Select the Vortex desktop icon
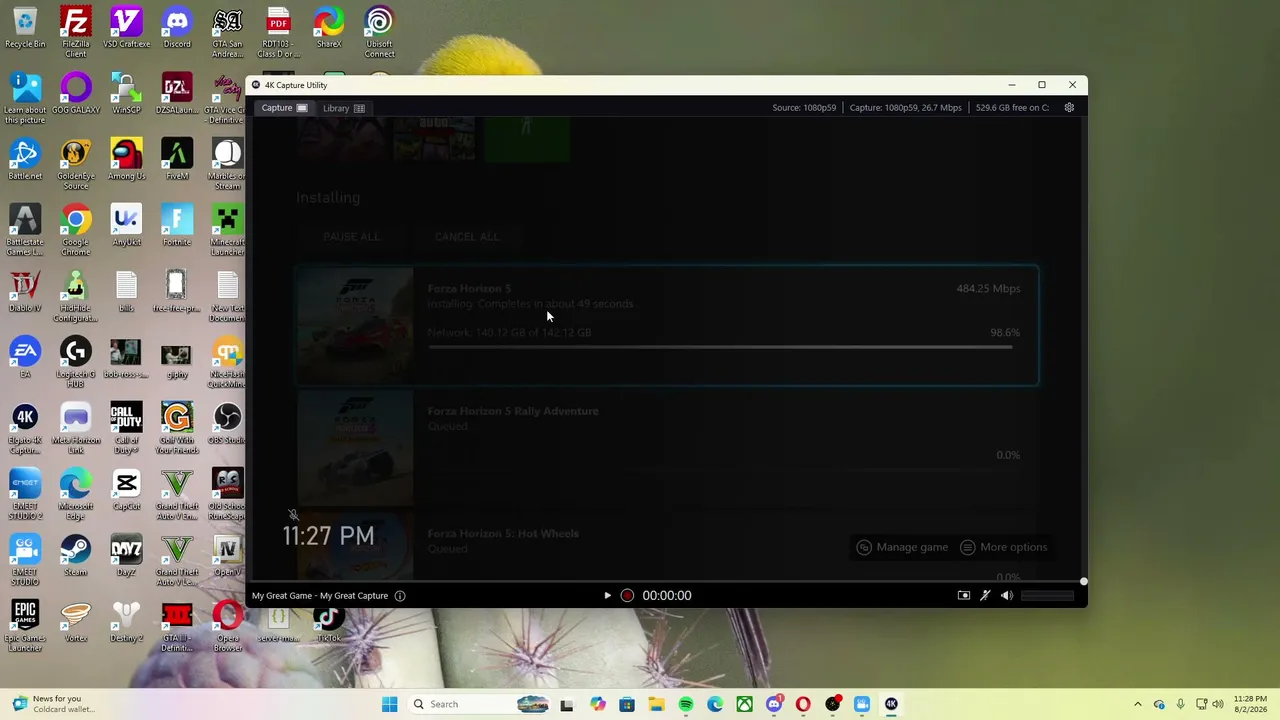This screenshot has height=720, width=1280. 76,622
